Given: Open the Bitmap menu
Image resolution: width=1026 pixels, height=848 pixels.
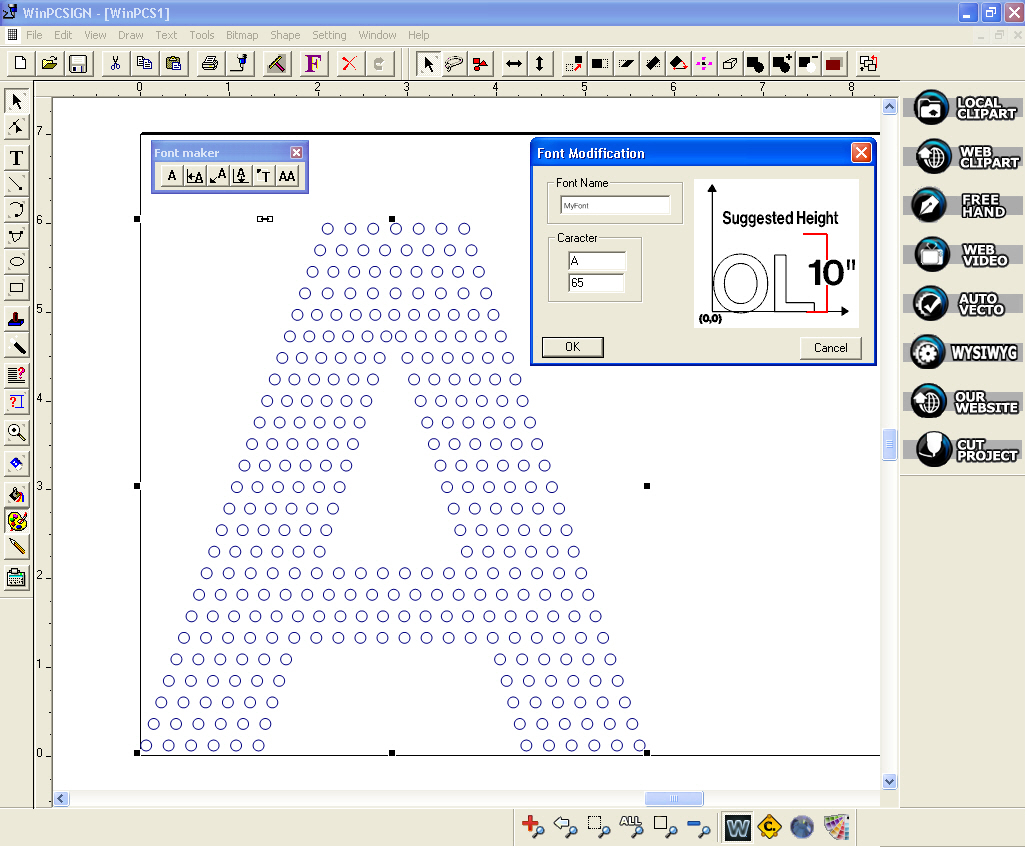Looking at the screenshot, I should point(241,35).
